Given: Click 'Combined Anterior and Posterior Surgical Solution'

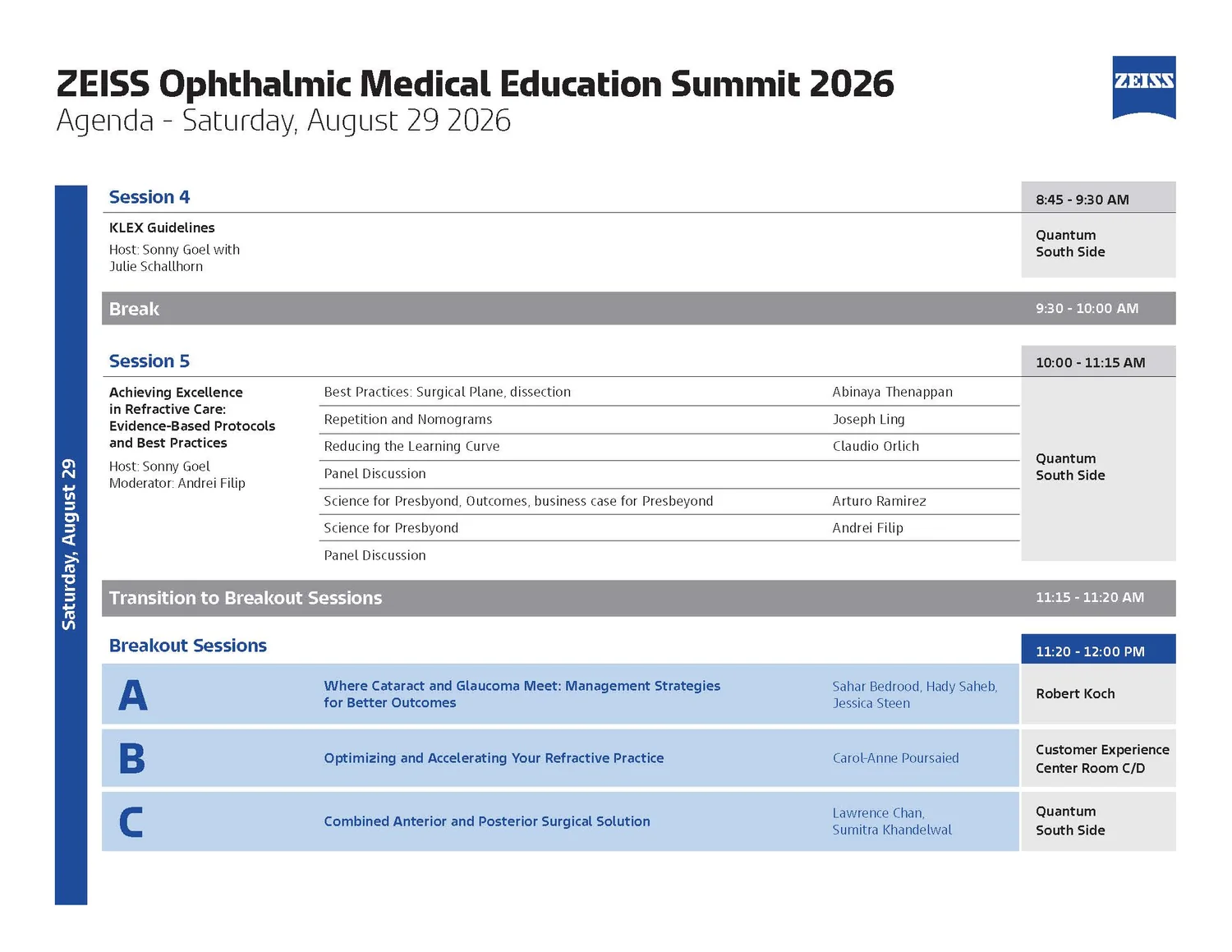Looking at the screenshot, I should click(x=487, y=821).
